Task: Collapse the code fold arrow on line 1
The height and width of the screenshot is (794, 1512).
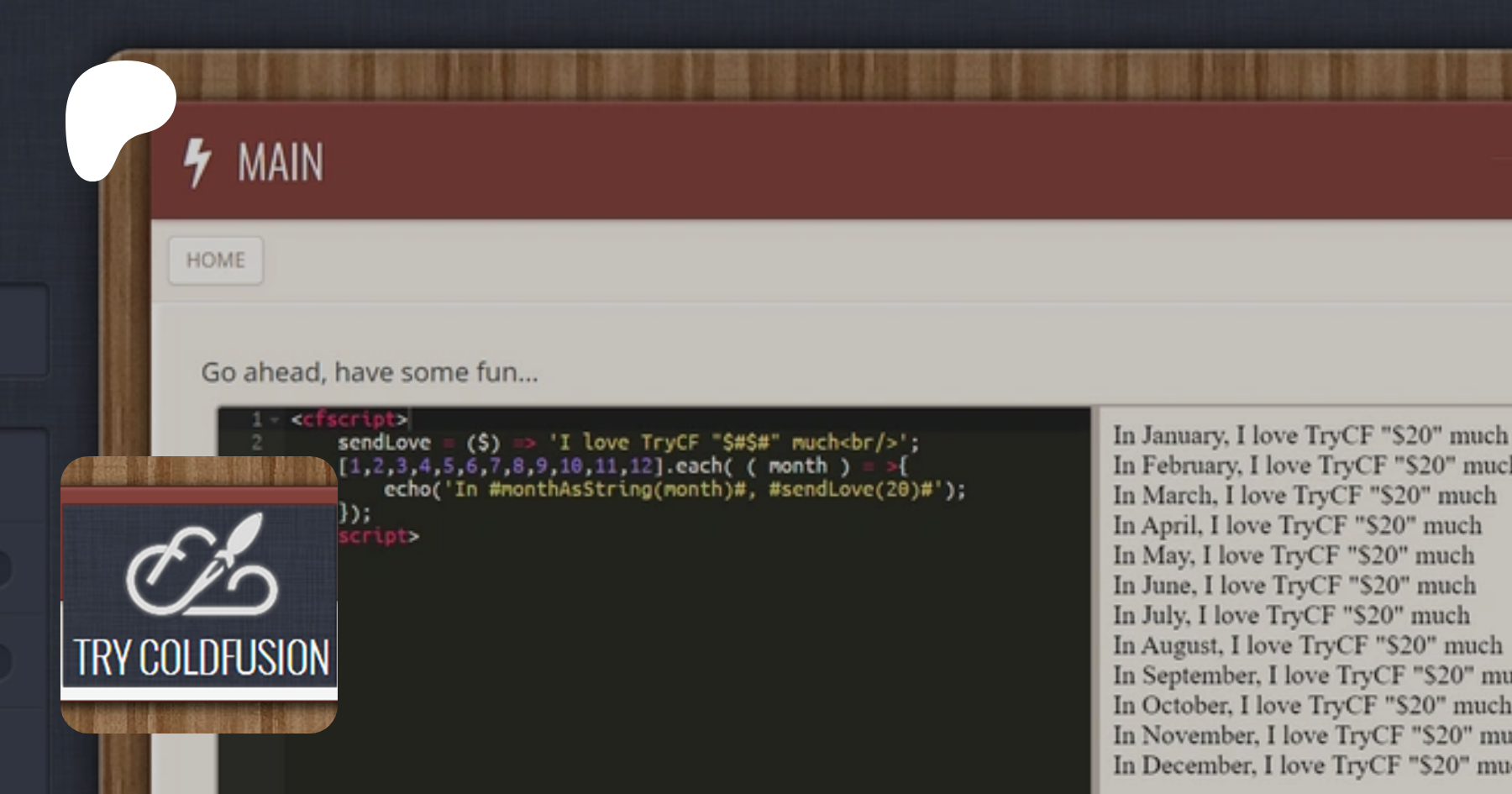Action: tap(275, 419)
